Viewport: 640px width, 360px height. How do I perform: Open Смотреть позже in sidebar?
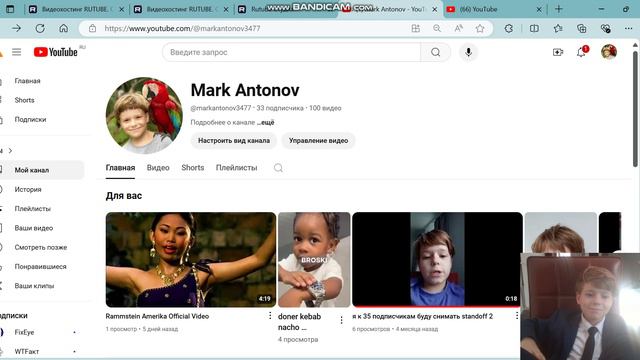41,247
